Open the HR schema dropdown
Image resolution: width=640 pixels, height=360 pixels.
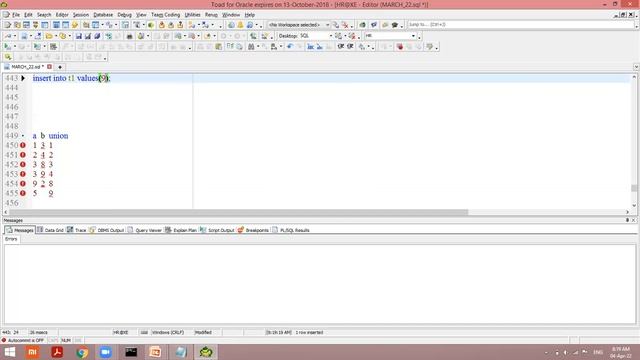tap(413, 36)
